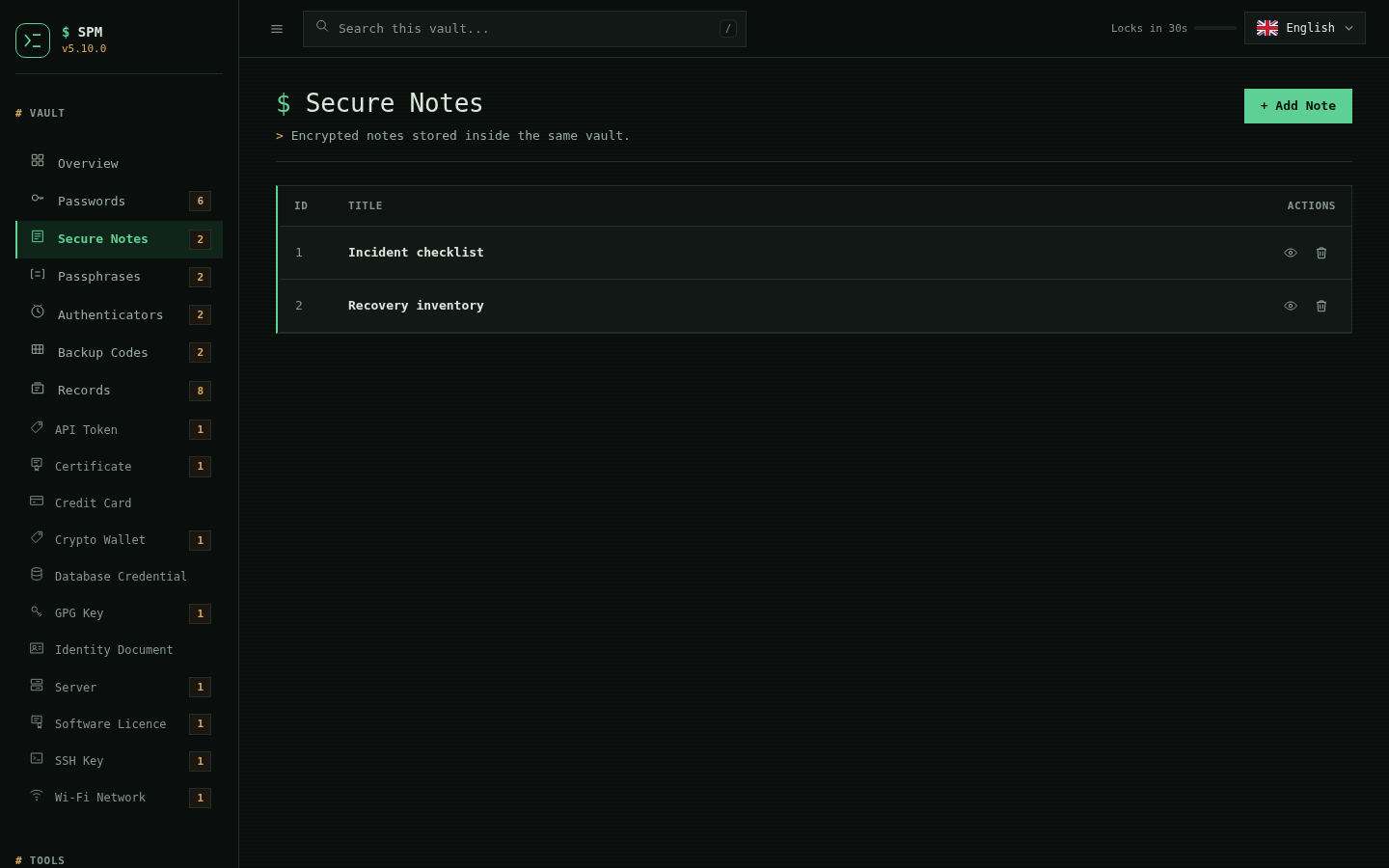Open GPG Key records
1389x868 pixels.
point(120,612)
